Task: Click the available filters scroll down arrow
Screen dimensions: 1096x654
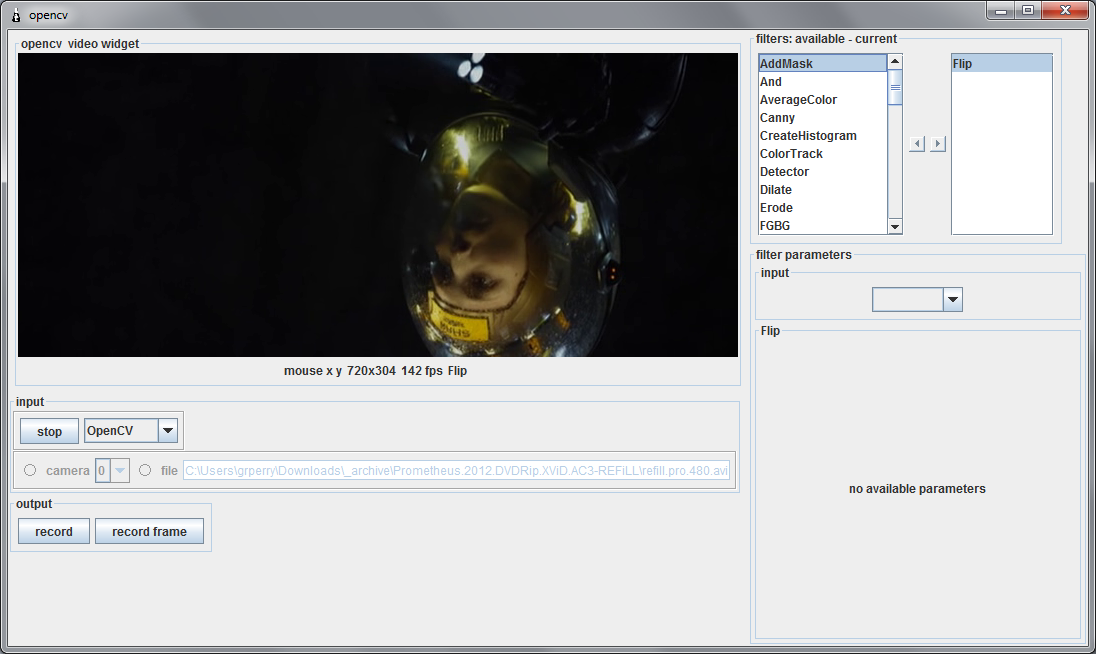Action: point(895,226)
